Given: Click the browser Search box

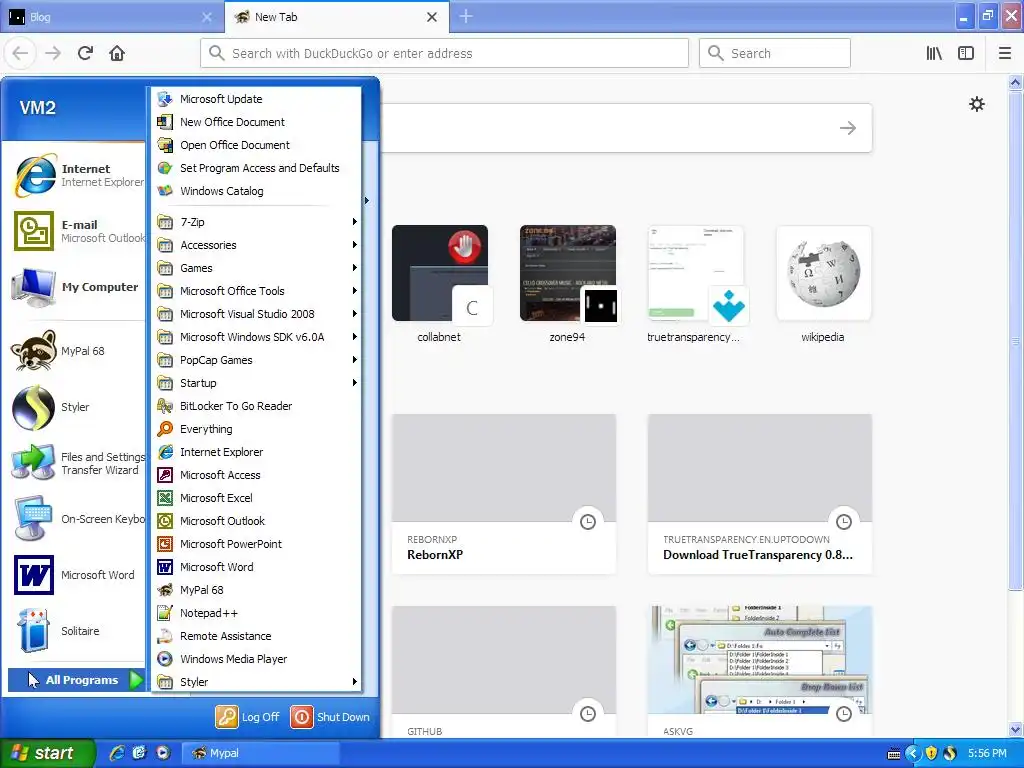Looking at the screenshot, I should click(x=775, y=53).
